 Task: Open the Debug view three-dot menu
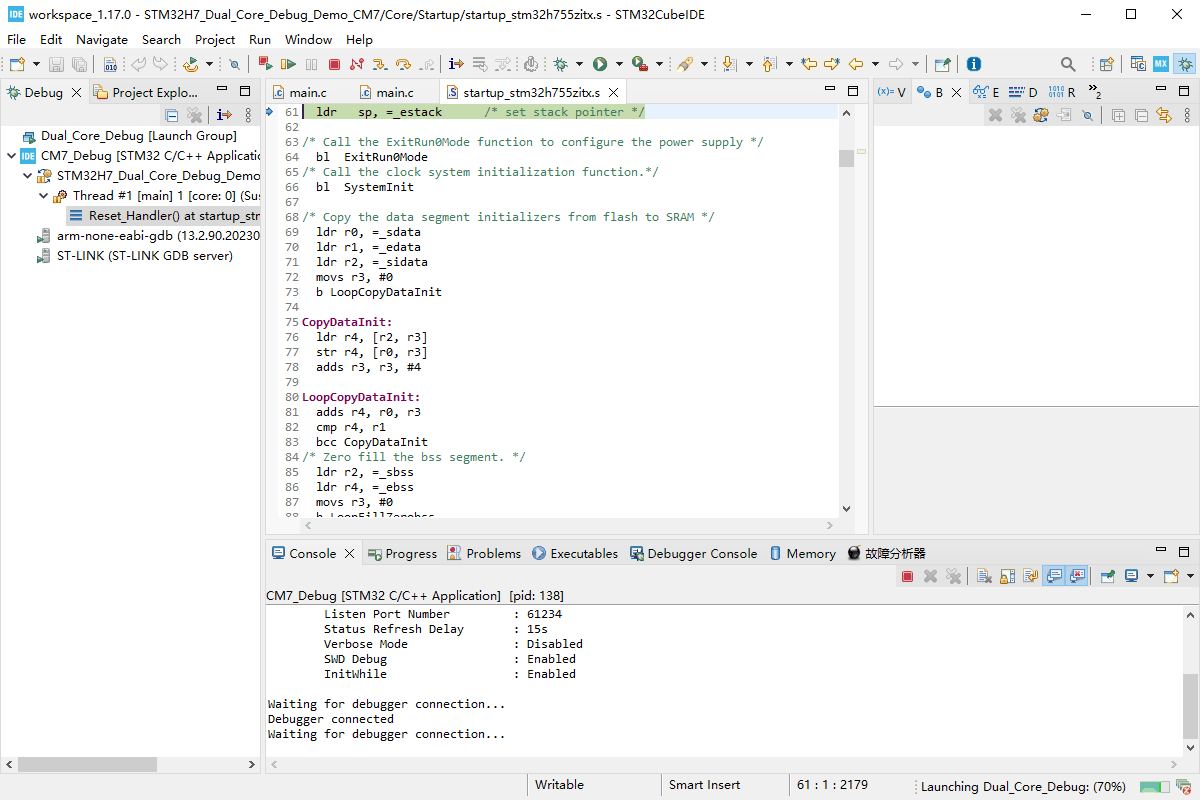[x=249, y=115]
